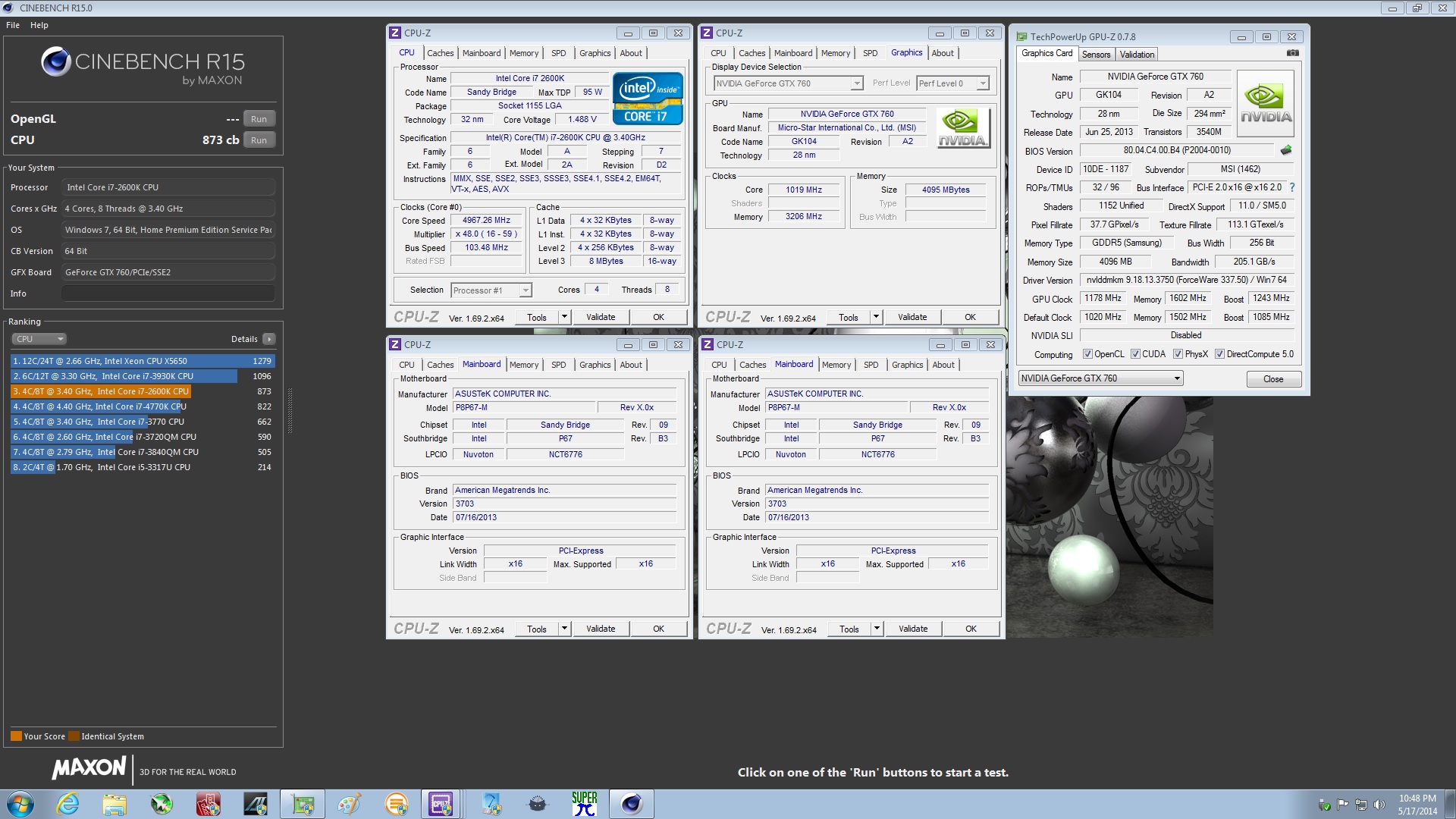Open the Perf Level 0 dropdown
1456x819 pixels.
(953, 83)
